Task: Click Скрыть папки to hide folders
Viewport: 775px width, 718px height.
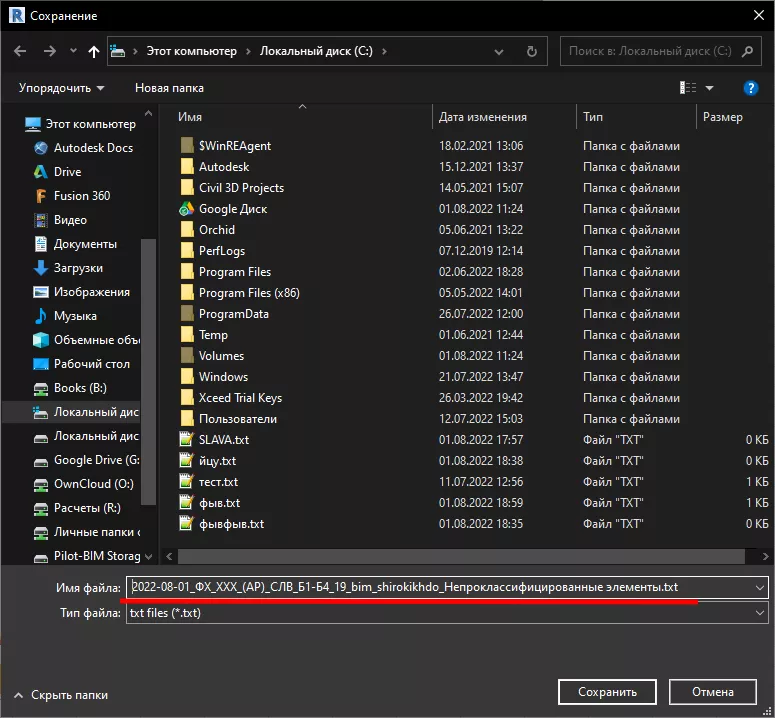Action: [x=69, y=693]
